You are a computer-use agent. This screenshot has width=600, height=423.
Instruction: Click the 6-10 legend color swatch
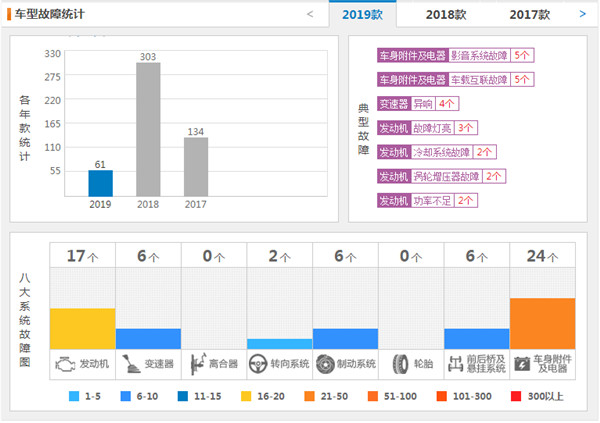[x=126, y=396]
